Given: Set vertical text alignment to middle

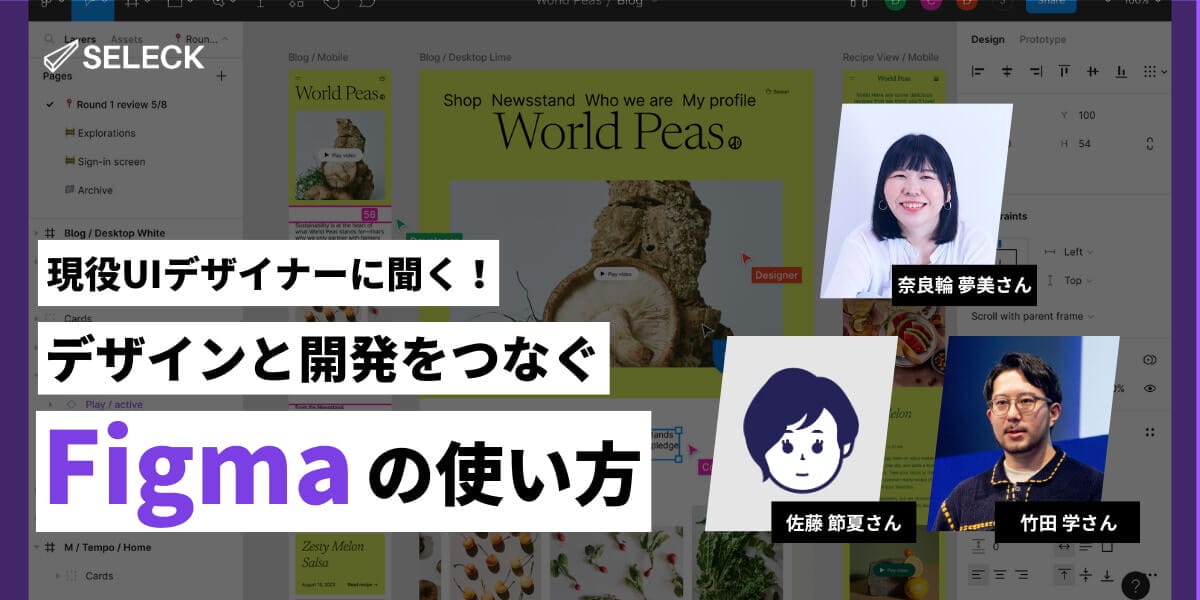Looking at the screenshot, I should coord(1086,575).
